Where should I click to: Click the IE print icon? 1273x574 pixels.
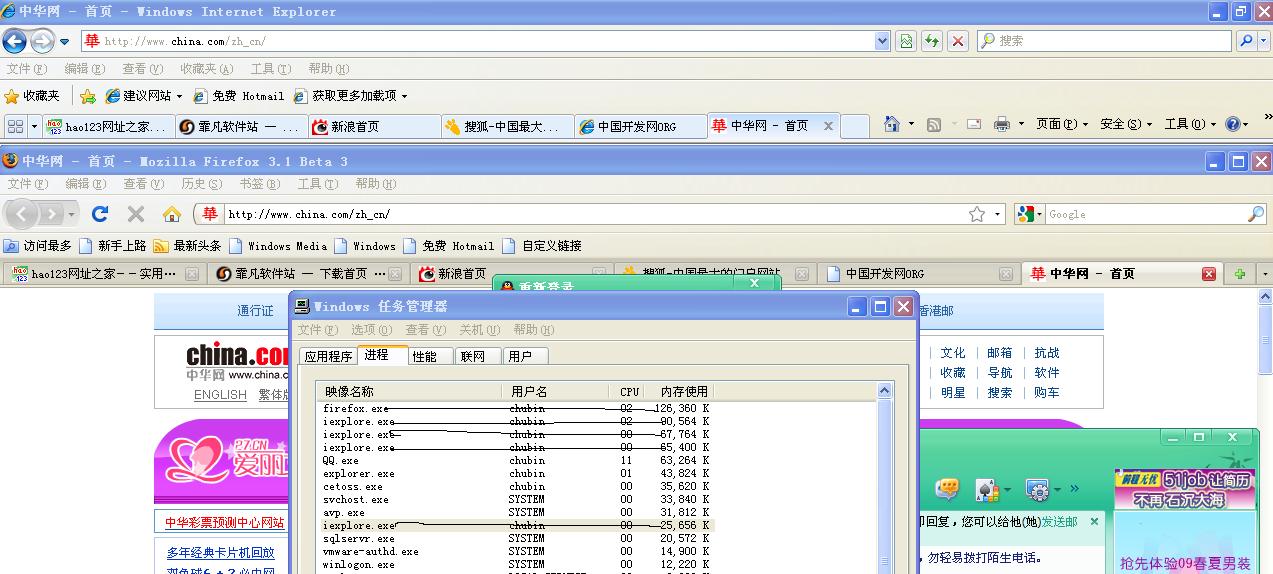(1002, 124)
